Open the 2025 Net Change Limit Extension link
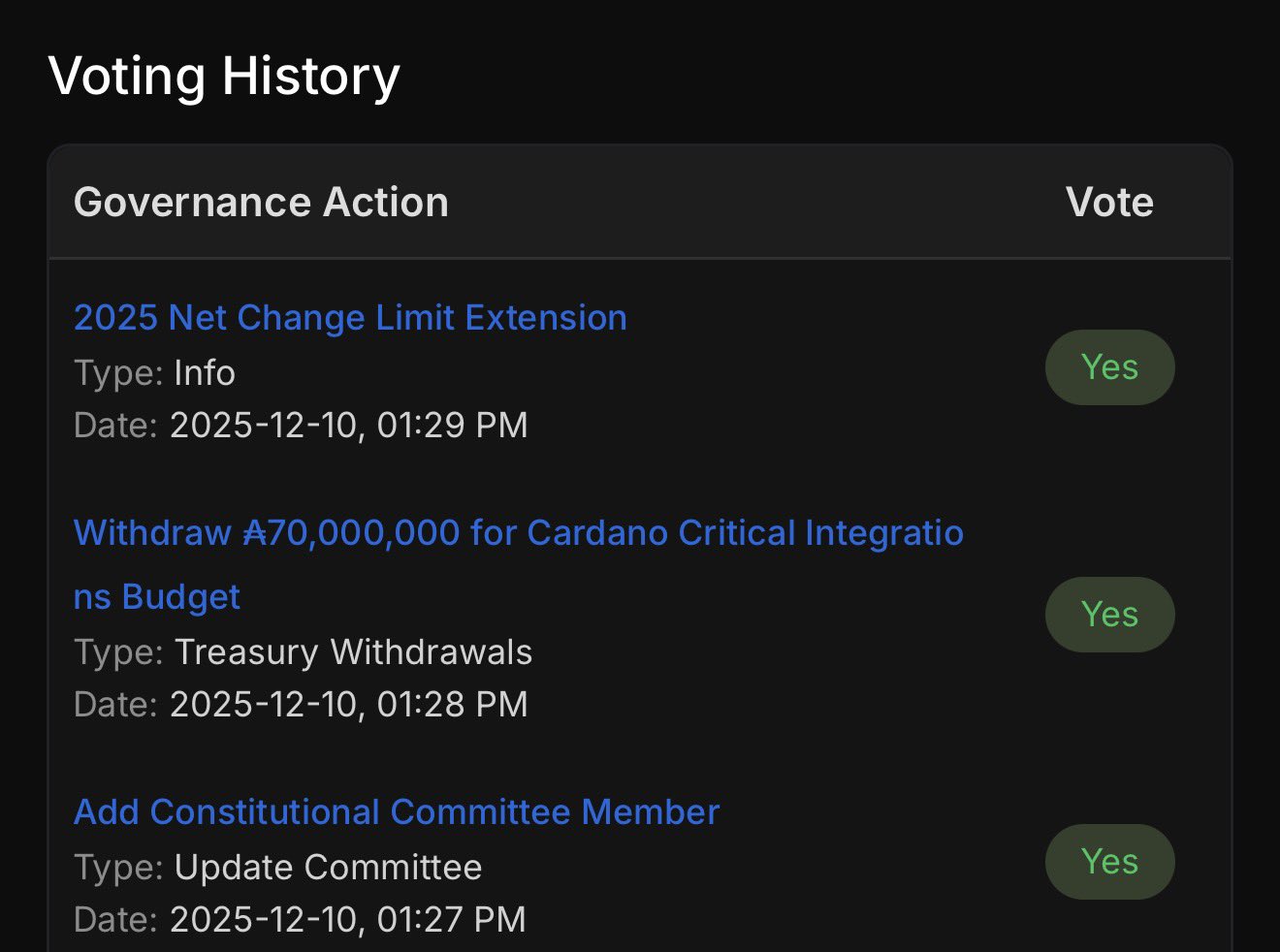This screenshot has height=952, width=1280. pos(350,318)
